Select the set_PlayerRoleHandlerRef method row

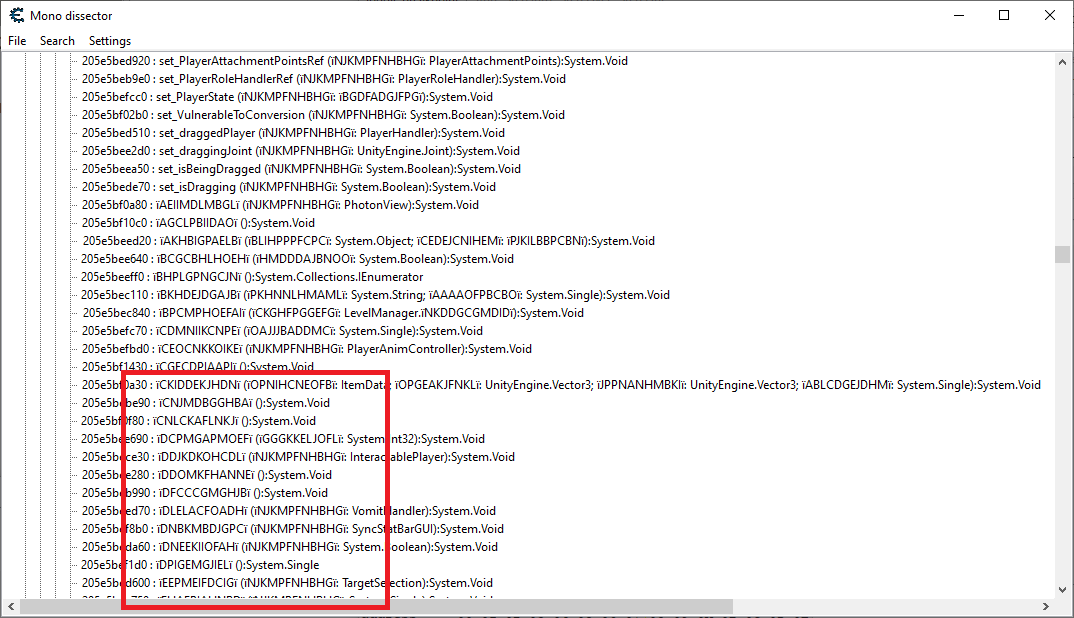pyautogui.click(x=324, y=79)
